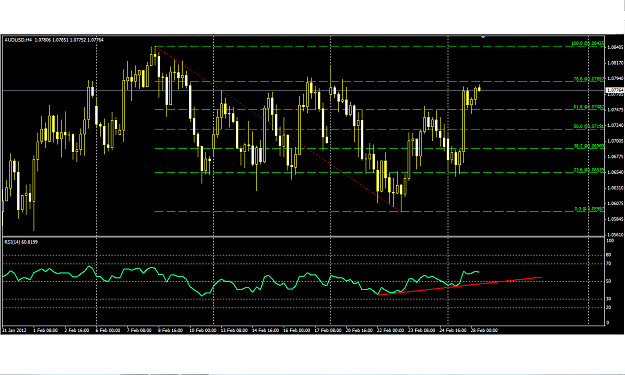Click the 10 Feb 00:00 time label

pos(202,330)
